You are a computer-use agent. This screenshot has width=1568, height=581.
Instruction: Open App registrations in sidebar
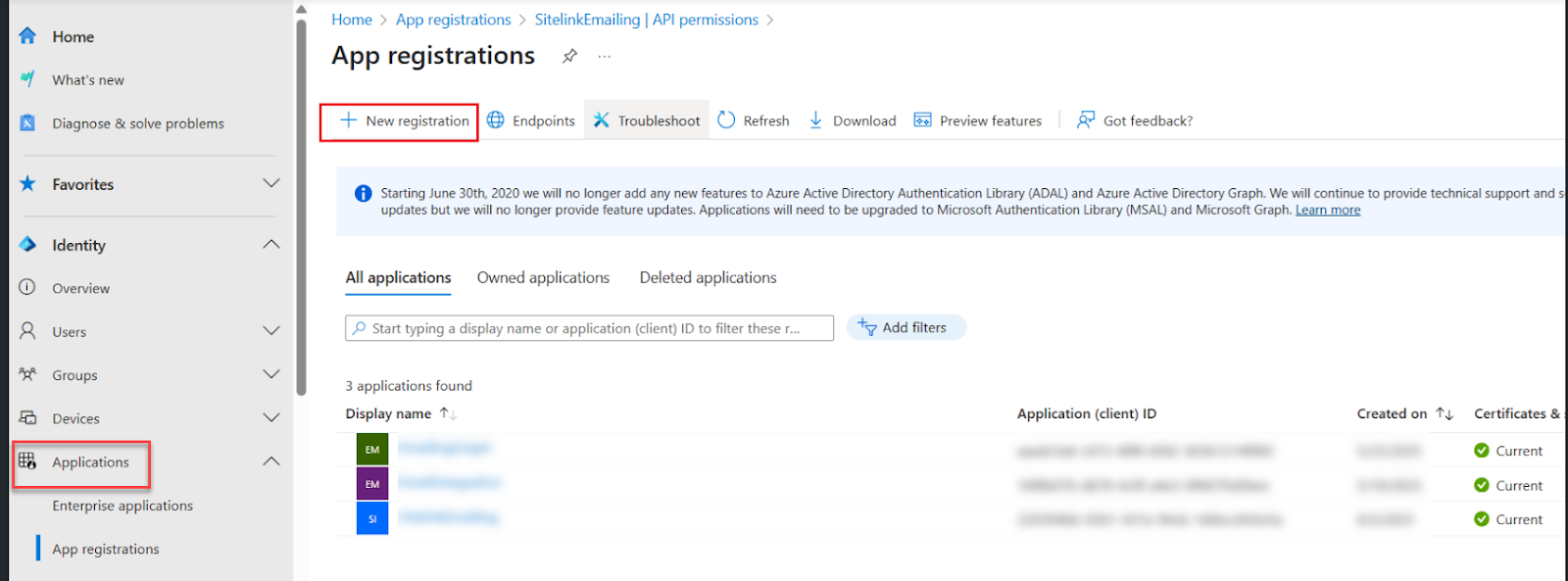(x=106, y=549)
